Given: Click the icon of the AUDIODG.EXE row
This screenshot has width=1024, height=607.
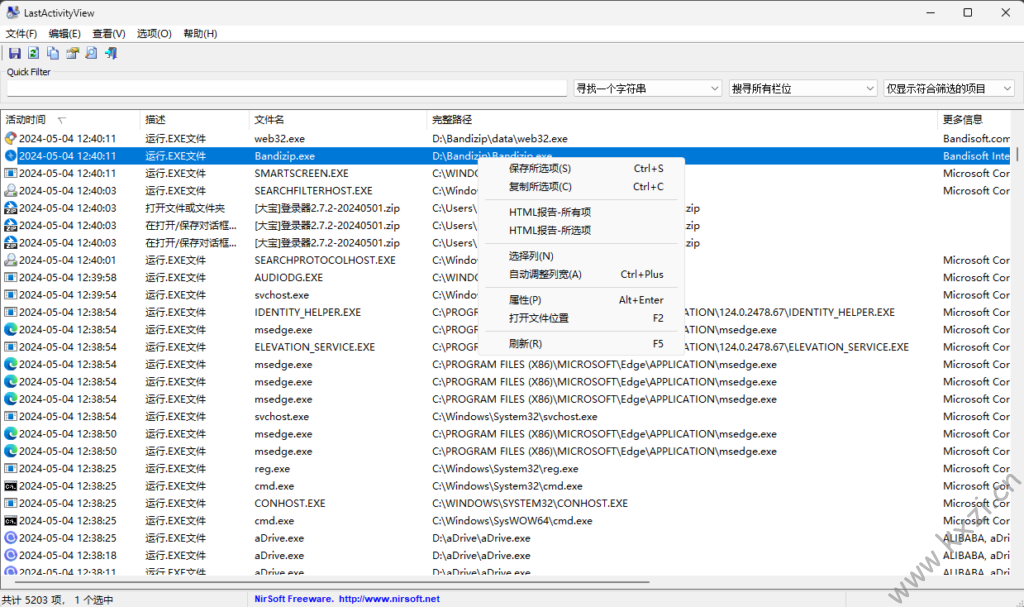Looking at the screenshot, I should 10,278.
